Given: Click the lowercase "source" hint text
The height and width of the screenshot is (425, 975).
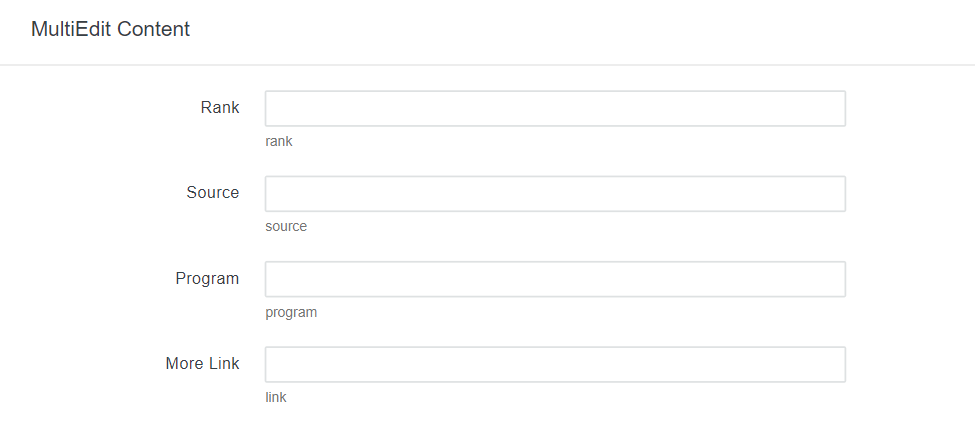Looking at the screenshot, I should pos(286,226).
